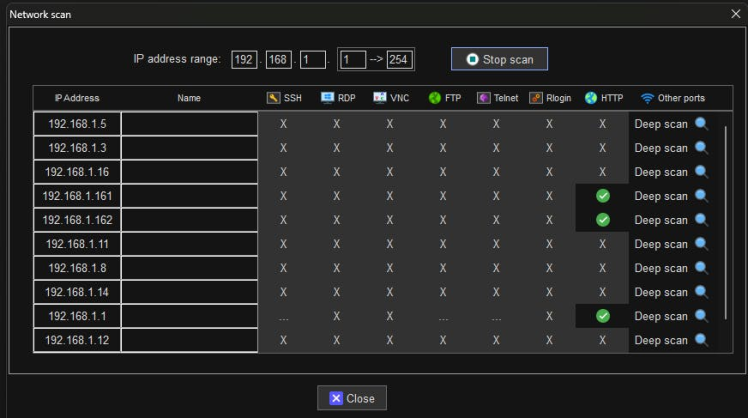Edit second IP octet field 168

[279, 60]
